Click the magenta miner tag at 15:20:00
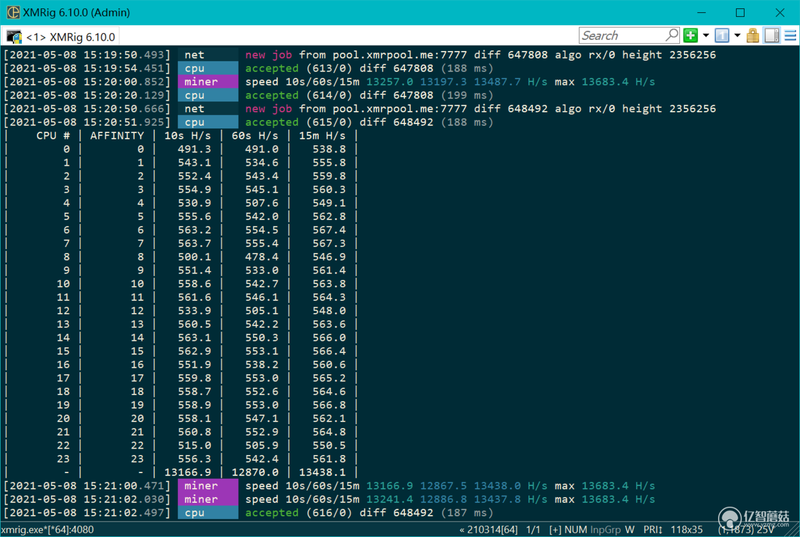Viewport: 800px width, 537px height. coord(208,82)
